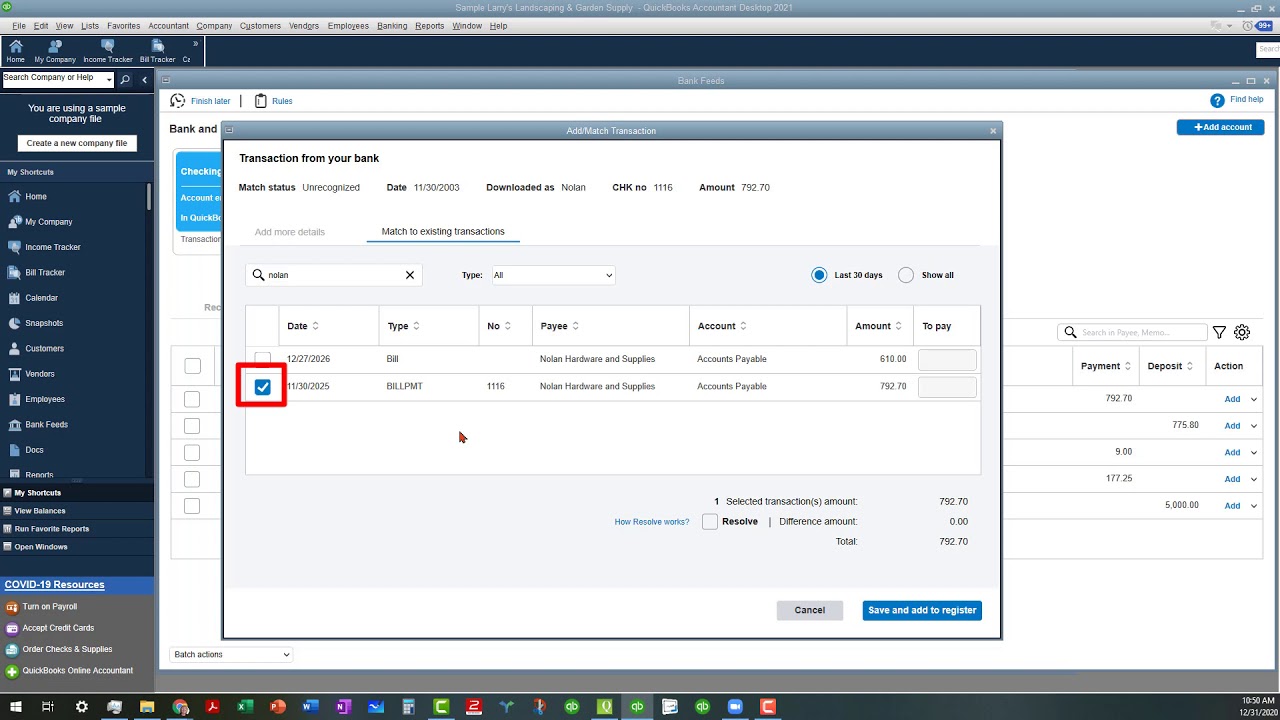1280x720 pixels.
Task: Open Zoom from Windows taskbar
Action: point(735,706)
